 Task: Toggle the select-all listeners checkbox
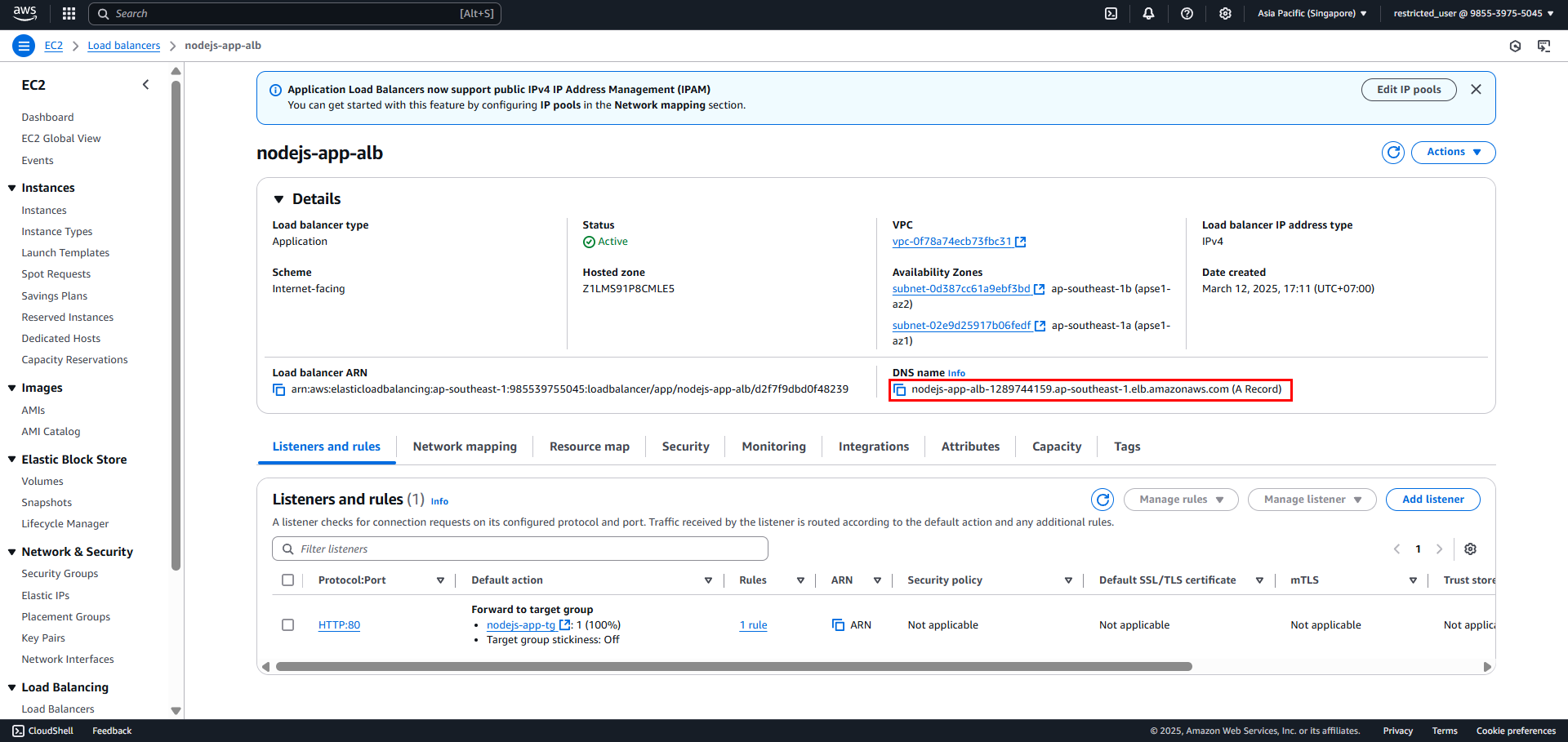tap(287, 580)
